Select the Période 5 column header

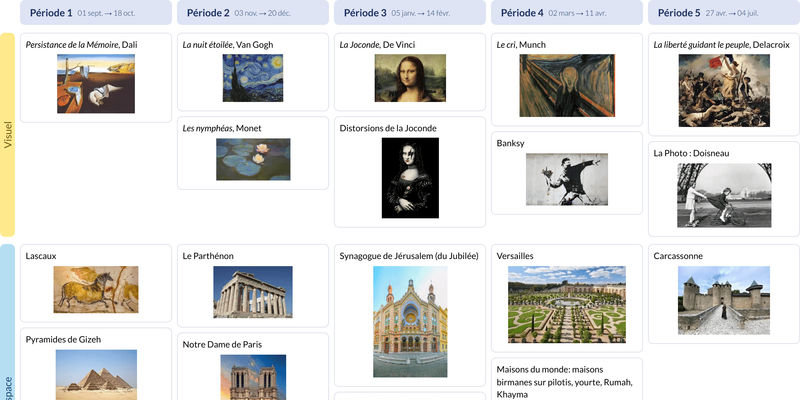[724, 12]
